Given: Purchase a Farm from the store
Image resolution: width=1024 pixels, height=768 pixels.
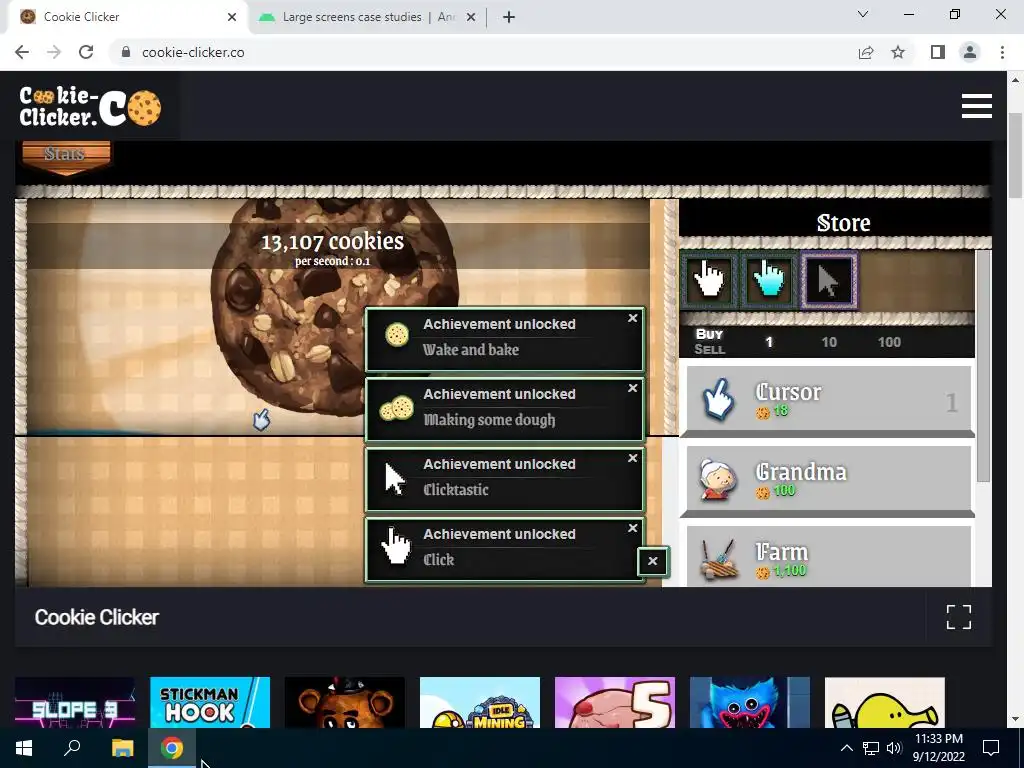Looking at the screenshot, I should coord(828,556).
